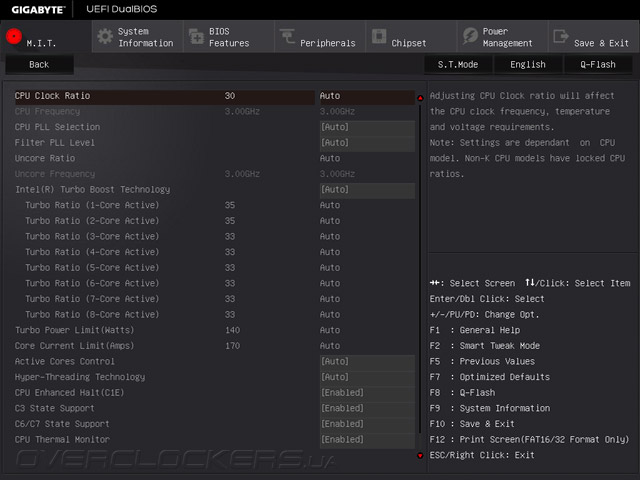The image size is (640, 480).
Task: Open the M.I.T. tab
Action: [46, 36]
